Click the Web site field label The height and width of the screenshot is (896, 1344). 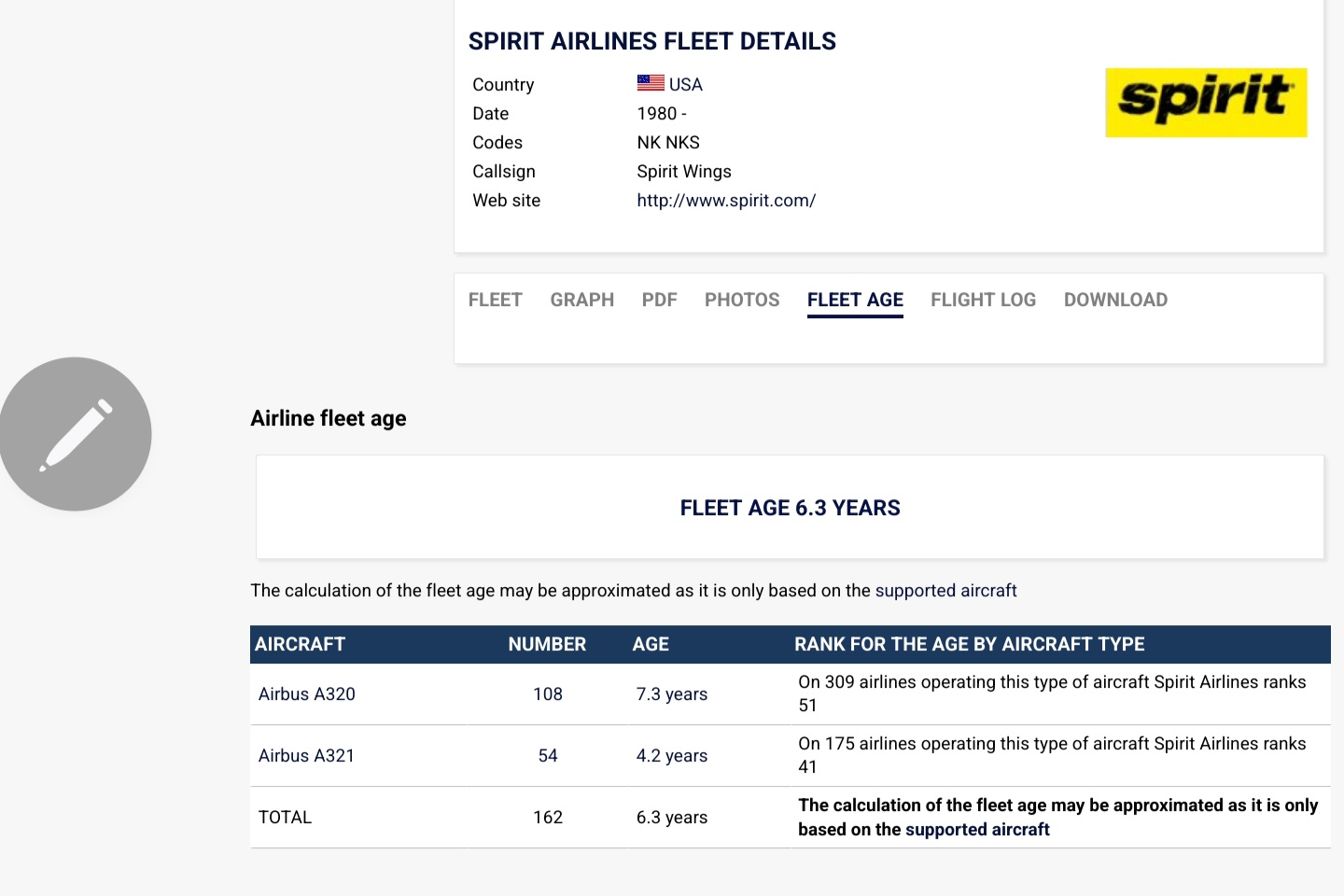(x=507, y=200)
